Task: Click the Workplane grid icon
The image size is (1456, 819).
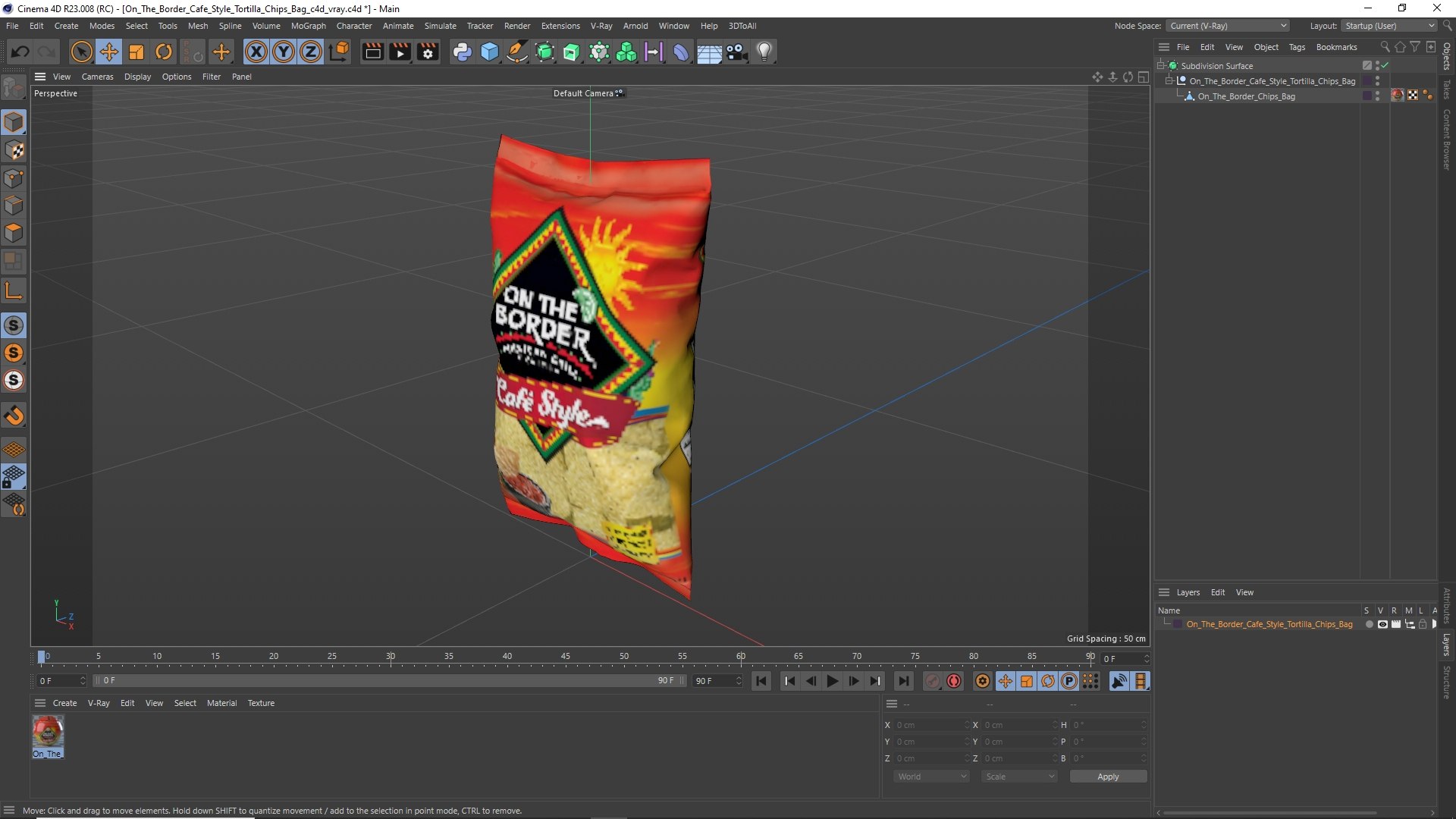Action: (x=14, y=450)
